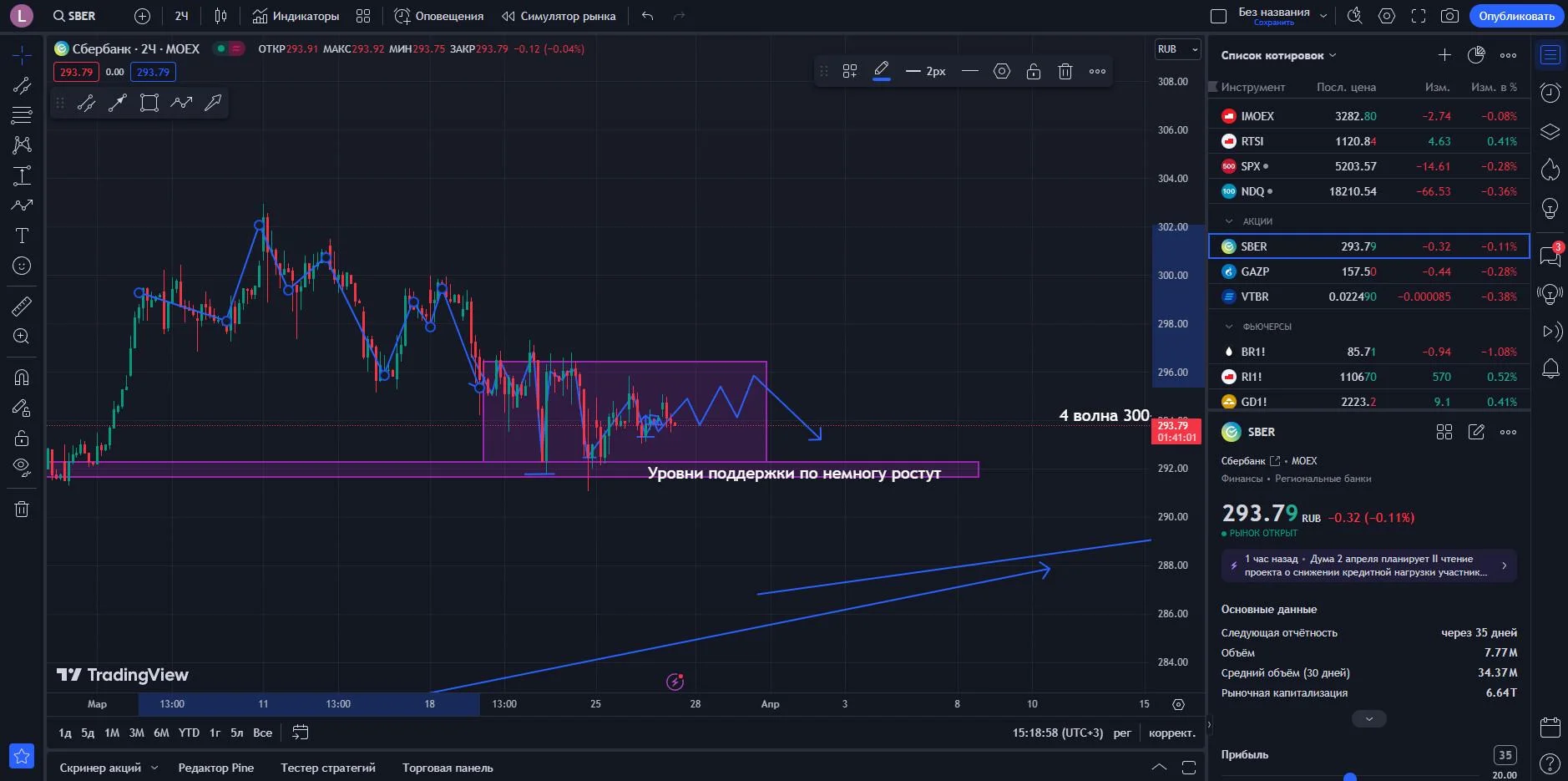Open indicator templates grid icon in top bar
Viewport: 1568px width, 781px height.
click(363, 16)
